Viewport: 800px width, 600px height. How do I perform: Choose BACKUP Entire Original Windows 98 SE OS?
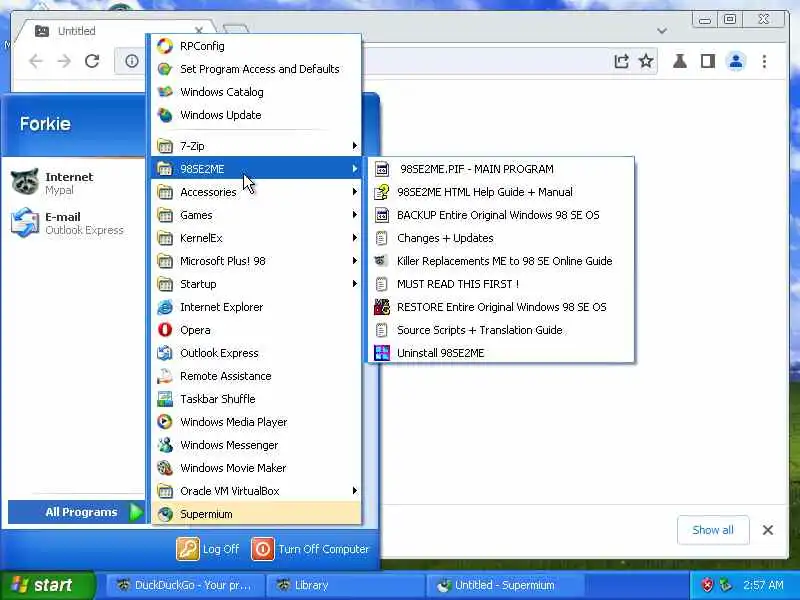coord(501,215)
